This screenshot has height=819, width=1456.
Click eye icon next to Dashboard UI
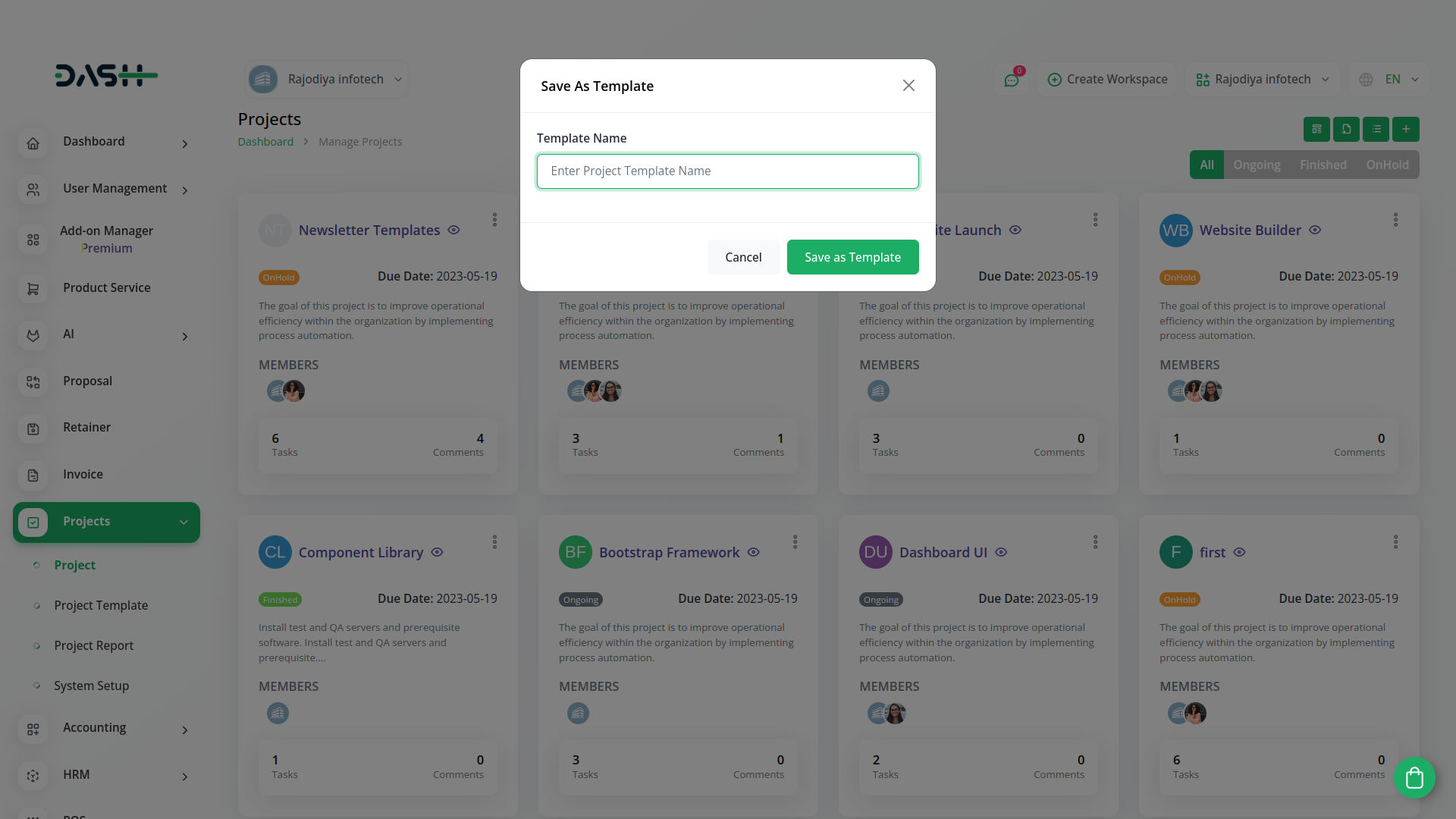click(x=1001, y=552)
